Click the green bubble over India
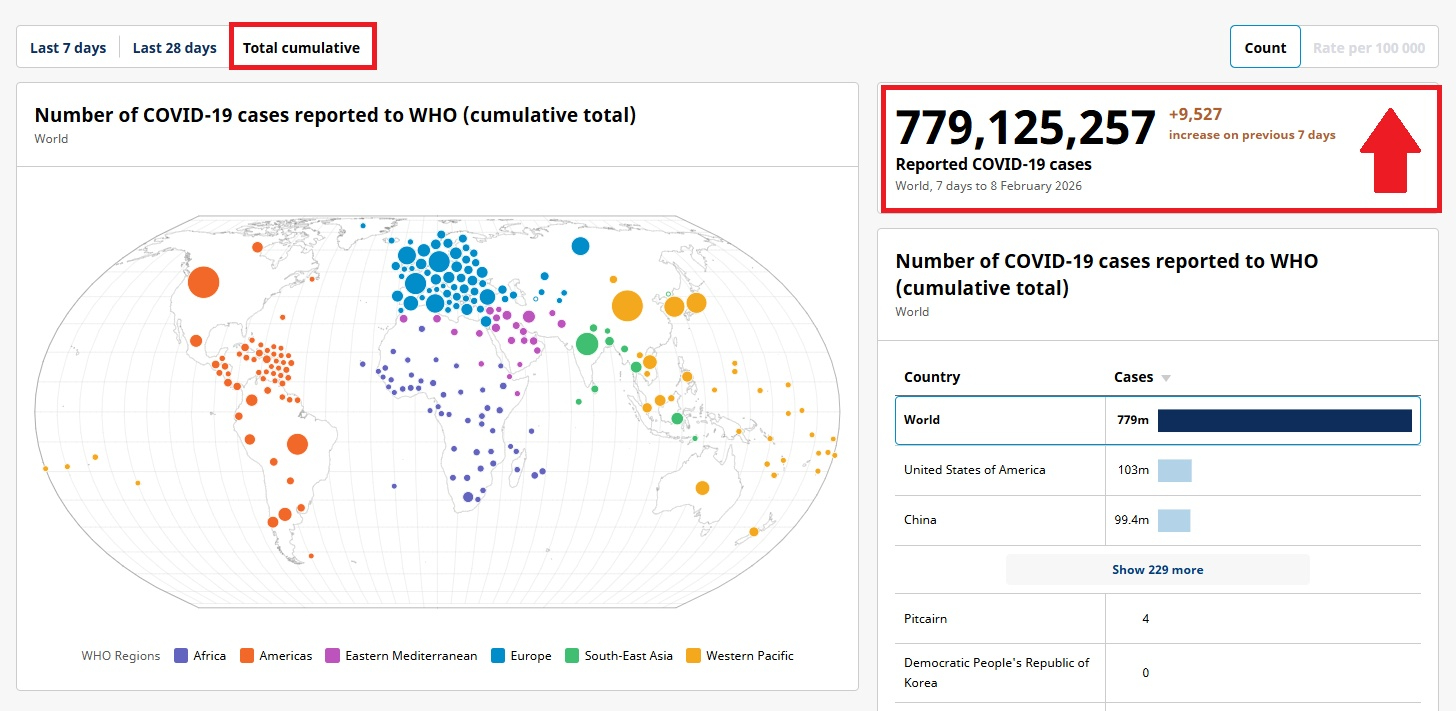This screenshot has height=711, width=1456. coord(587,344)
